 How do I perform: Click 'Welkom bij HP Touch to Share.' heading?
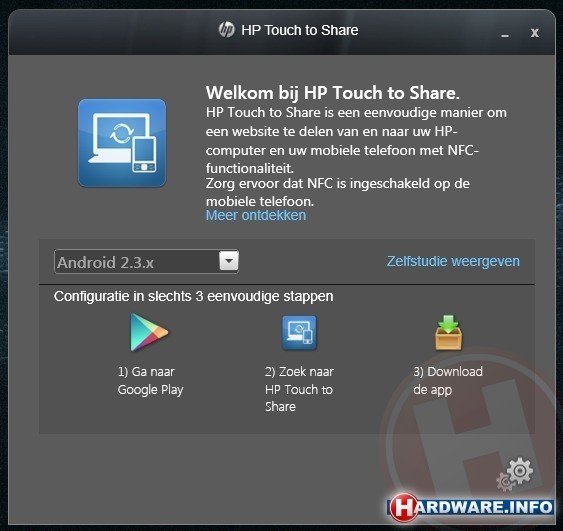pyautogui.click(x=332, y=93)
